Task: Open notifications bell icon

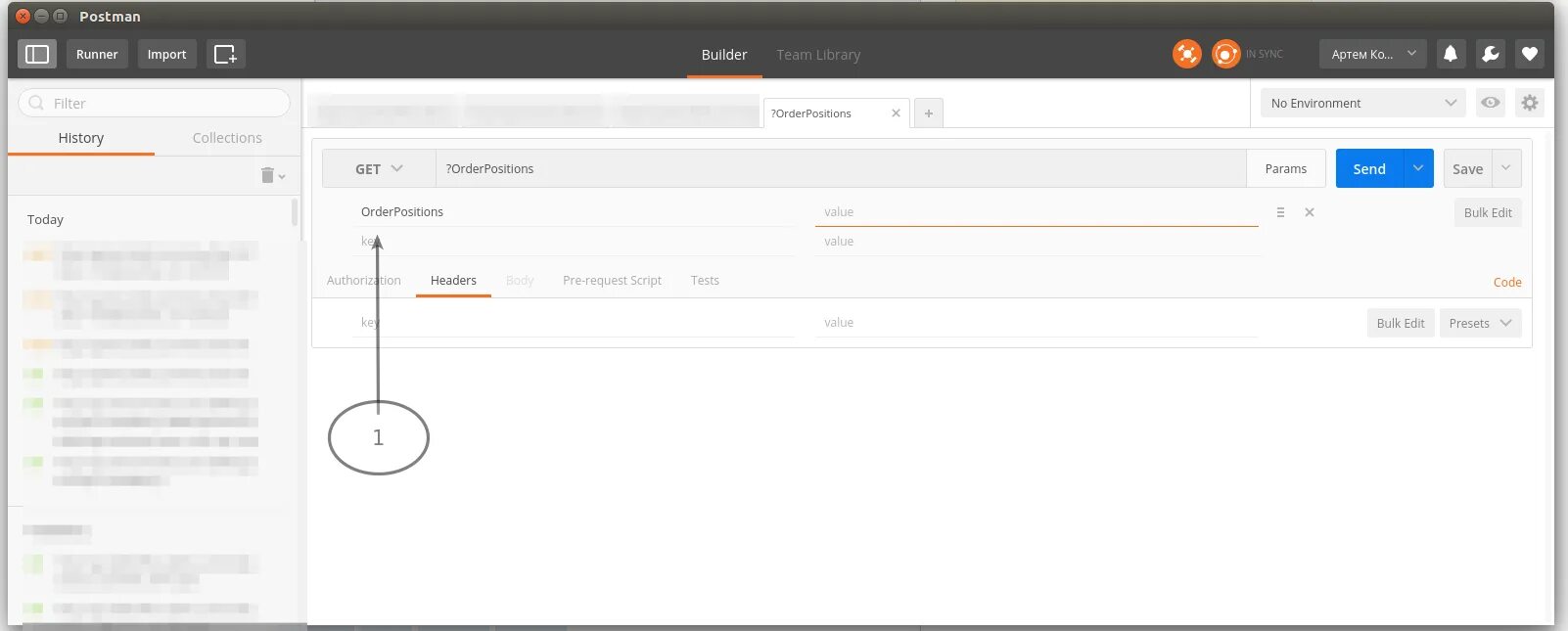Action: pos(1451,54)
